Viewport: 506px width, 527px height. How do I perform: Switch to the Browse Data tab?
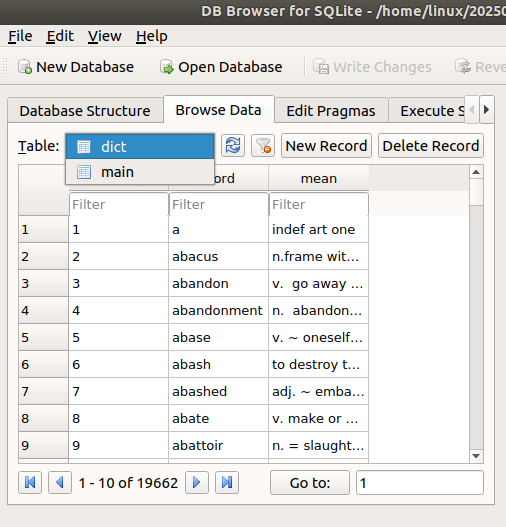[x=218, y=110]
